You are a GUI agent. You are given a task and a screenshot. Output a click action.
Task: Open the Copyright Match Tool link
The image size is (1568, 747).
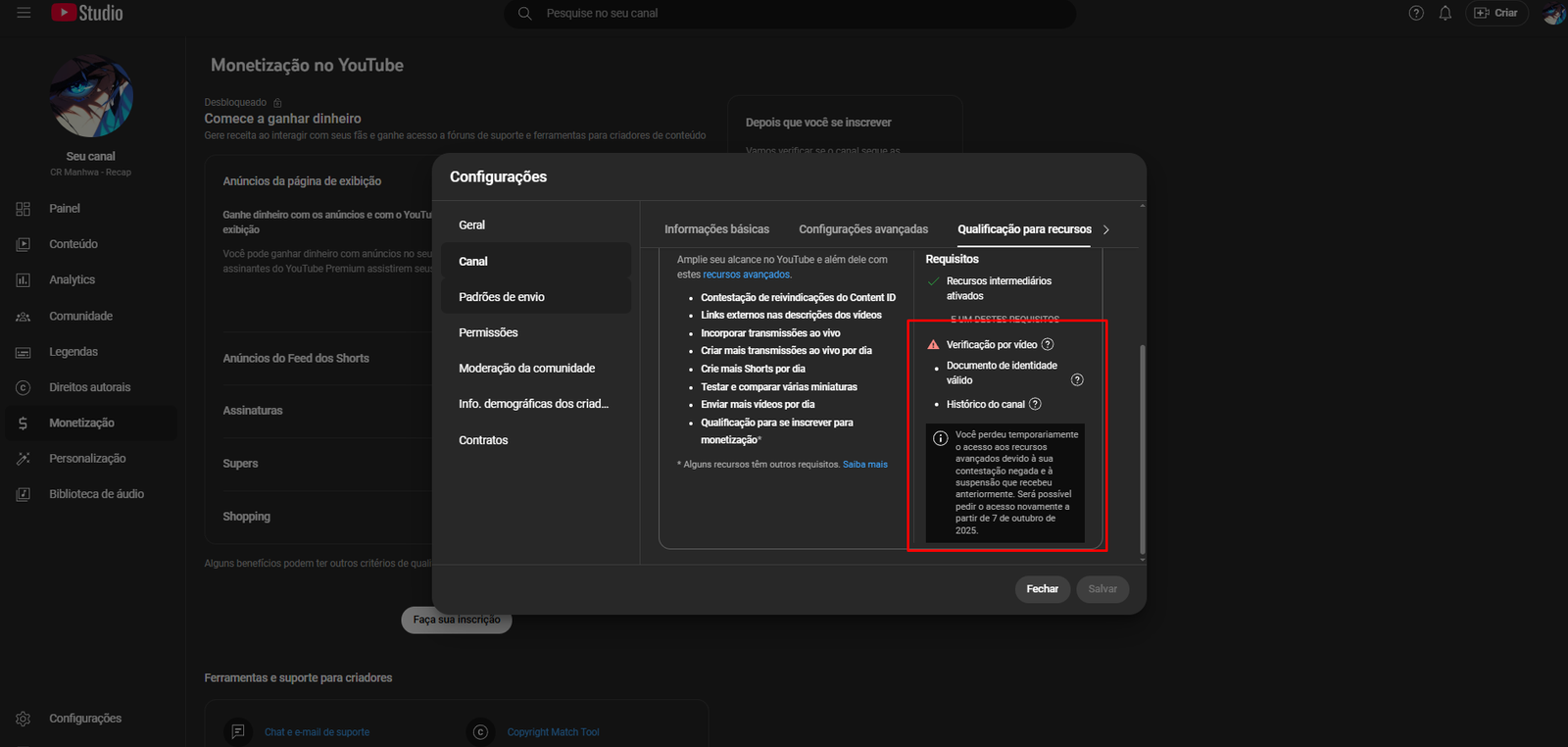pyautogui.click(x=553, y=732)
